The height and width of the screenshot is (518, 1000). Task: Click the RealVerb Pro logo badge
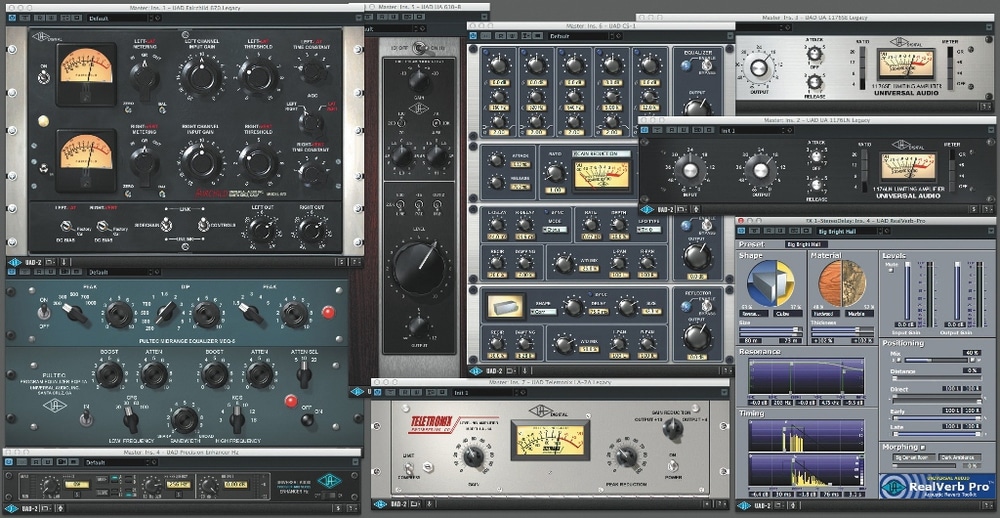(x=936, y=486)
